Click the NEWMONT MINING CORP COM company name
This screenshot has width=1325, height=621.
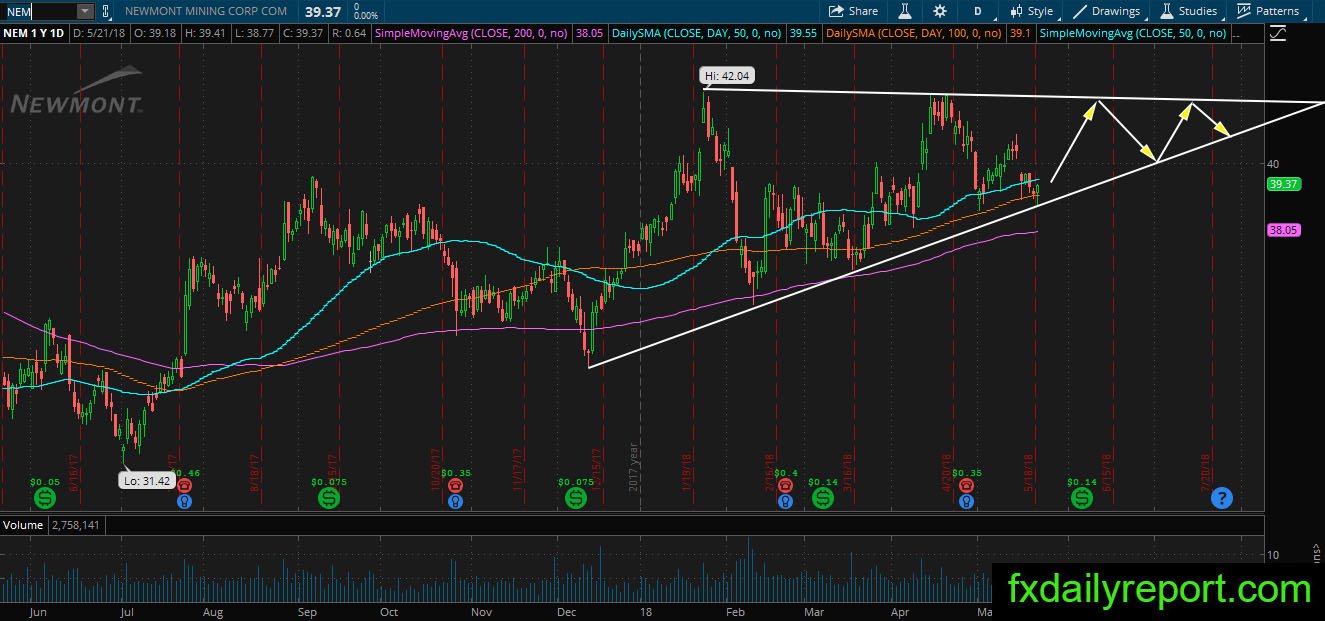(x=206, y=11)
